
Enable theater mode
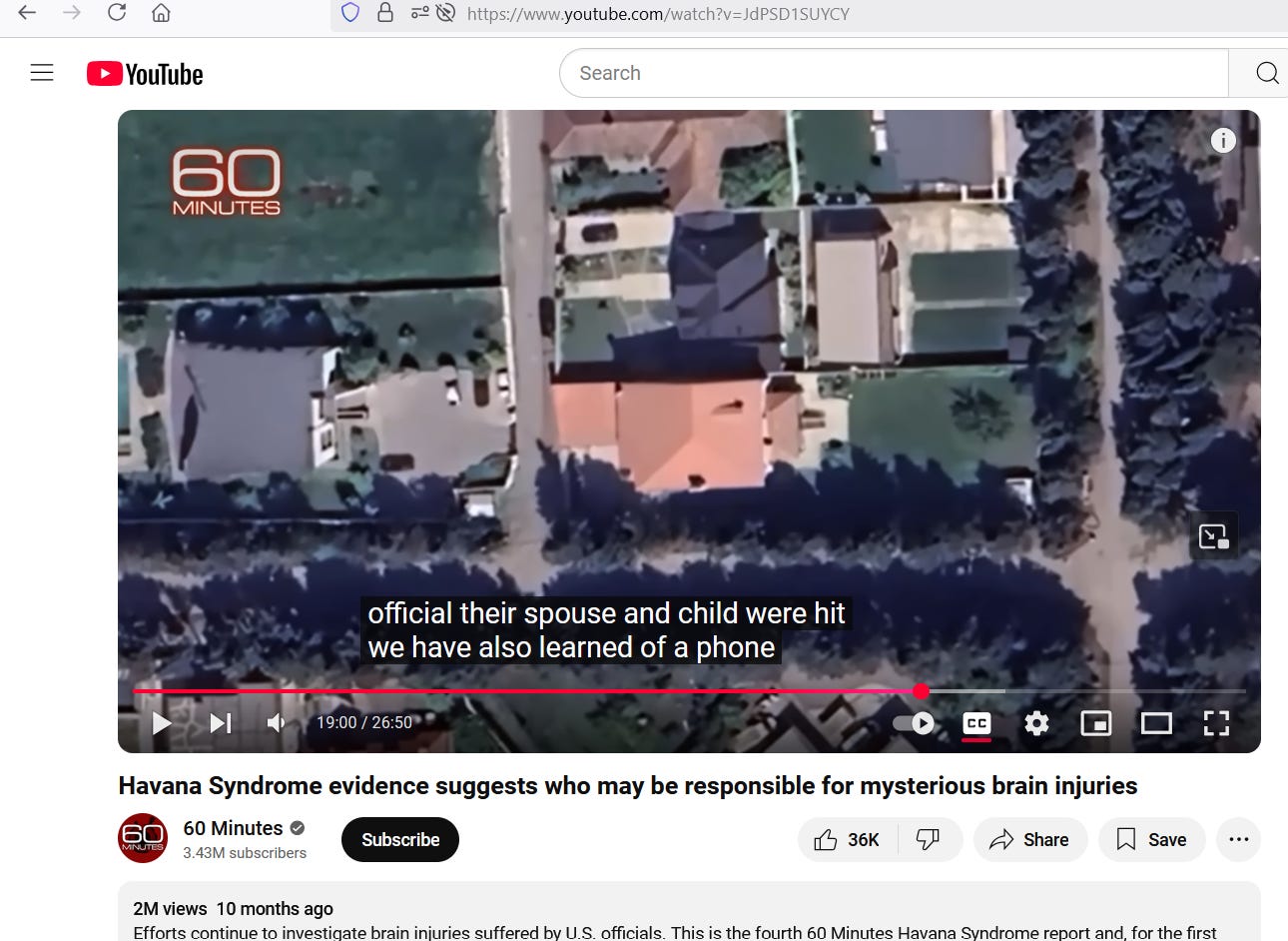(x=1156, y=722)
